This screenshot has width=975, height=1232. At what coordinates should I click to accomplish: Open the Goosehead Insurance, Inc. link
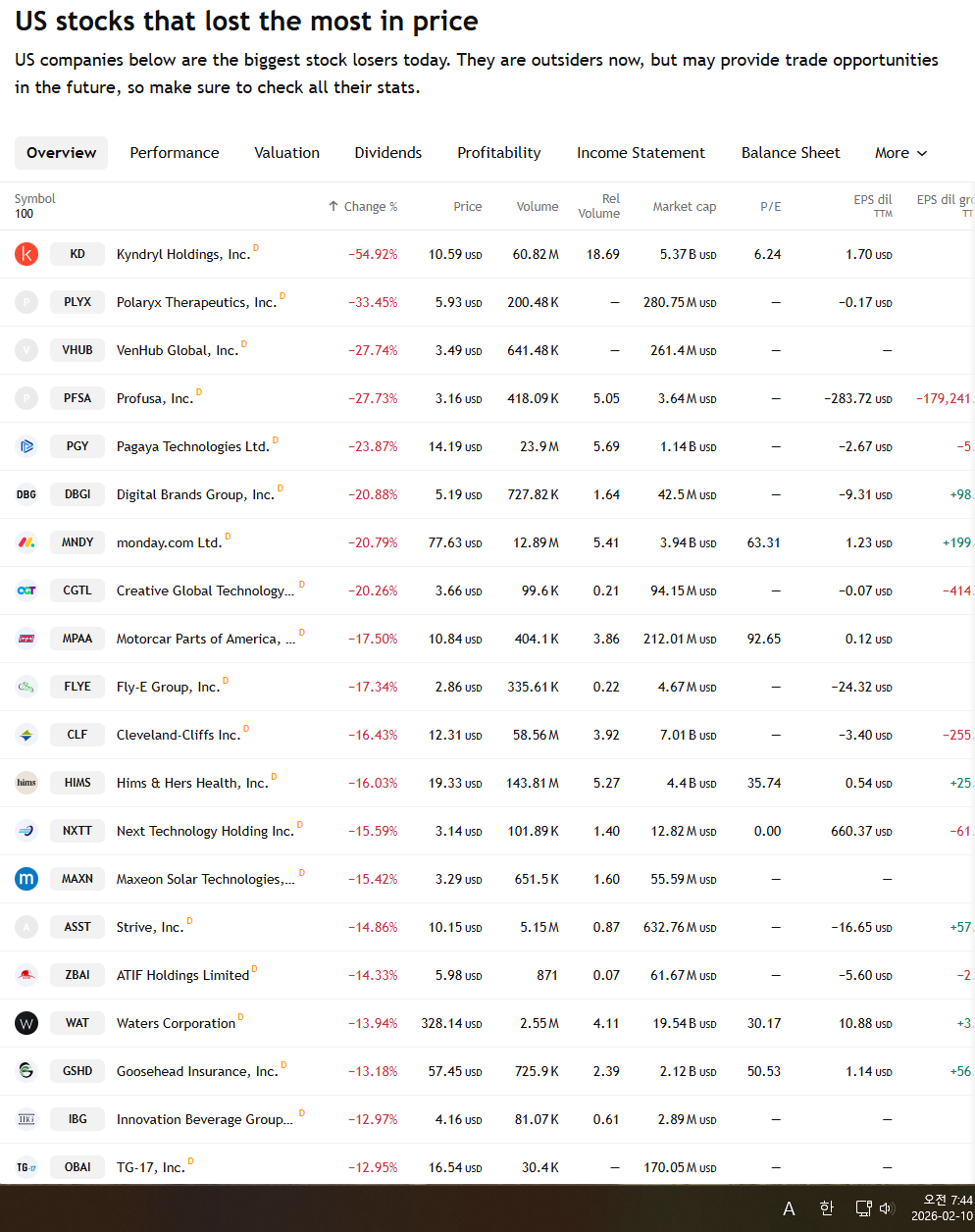197,1071
